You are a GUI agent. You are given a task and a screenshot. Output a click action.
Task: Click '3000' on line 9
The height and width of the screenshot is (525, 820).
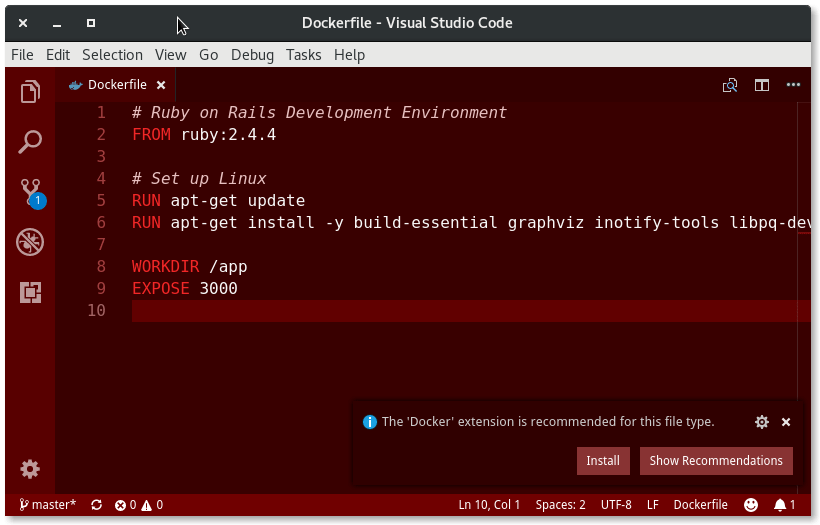pos(219,289)
